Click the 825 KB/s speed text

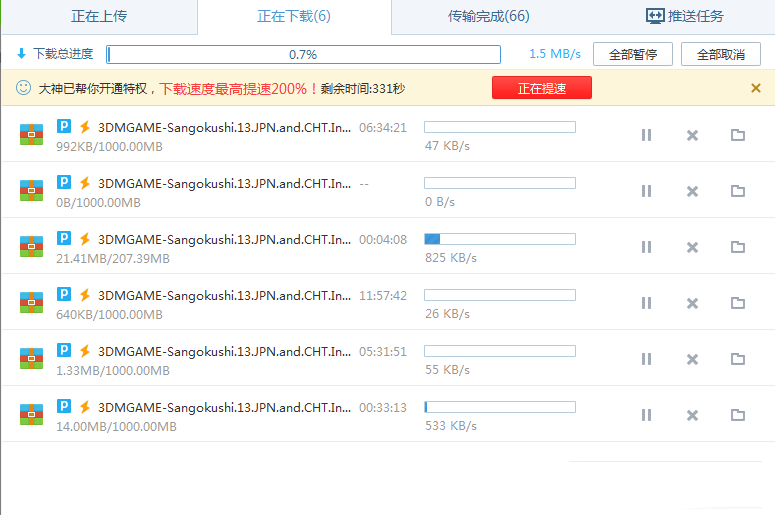point(451,258)
